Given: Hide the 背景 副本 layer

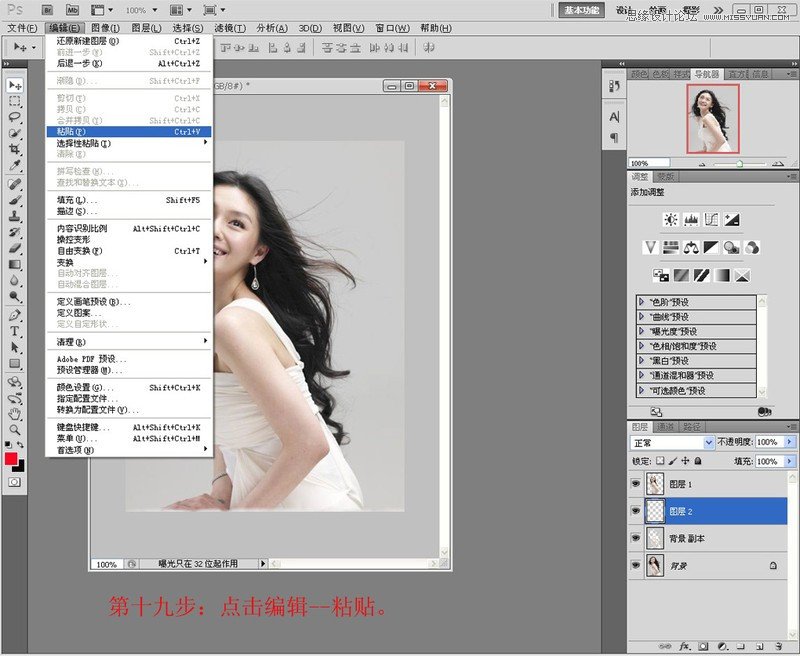Looking at the screenshot, I should tap(637, 537).
